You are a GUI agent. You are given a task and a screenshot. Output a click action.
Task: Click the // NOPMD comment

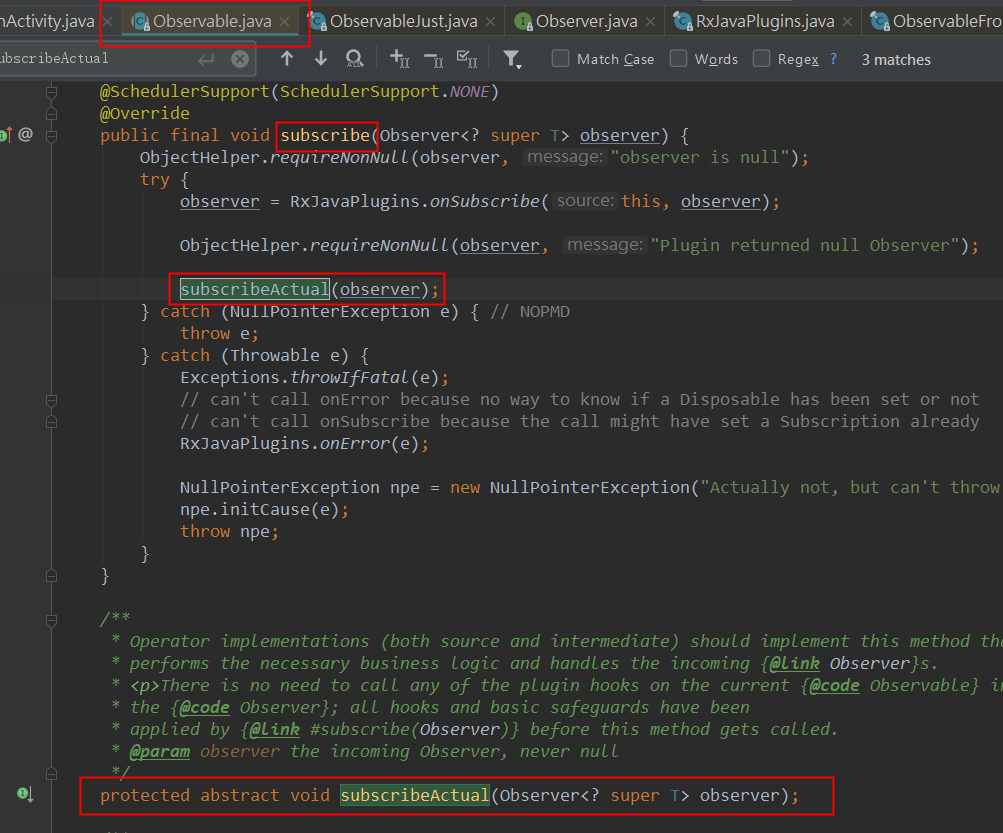(x=530, y=312)
